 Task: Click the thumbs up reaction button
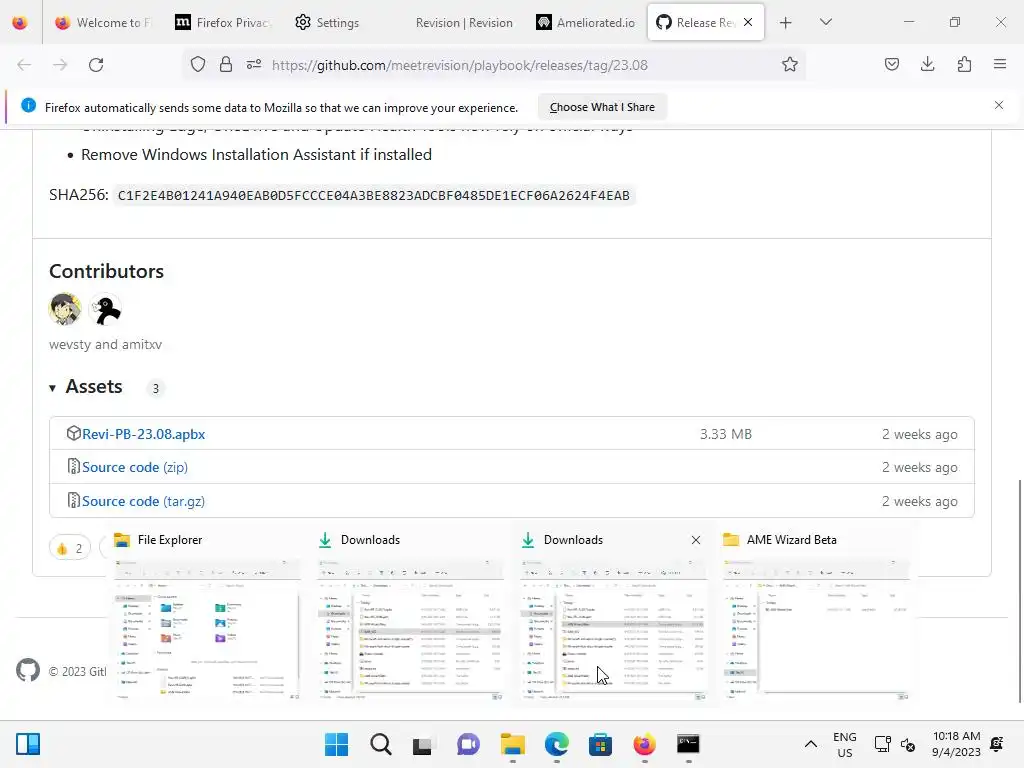pyautogui.click(x=69, y=548)
